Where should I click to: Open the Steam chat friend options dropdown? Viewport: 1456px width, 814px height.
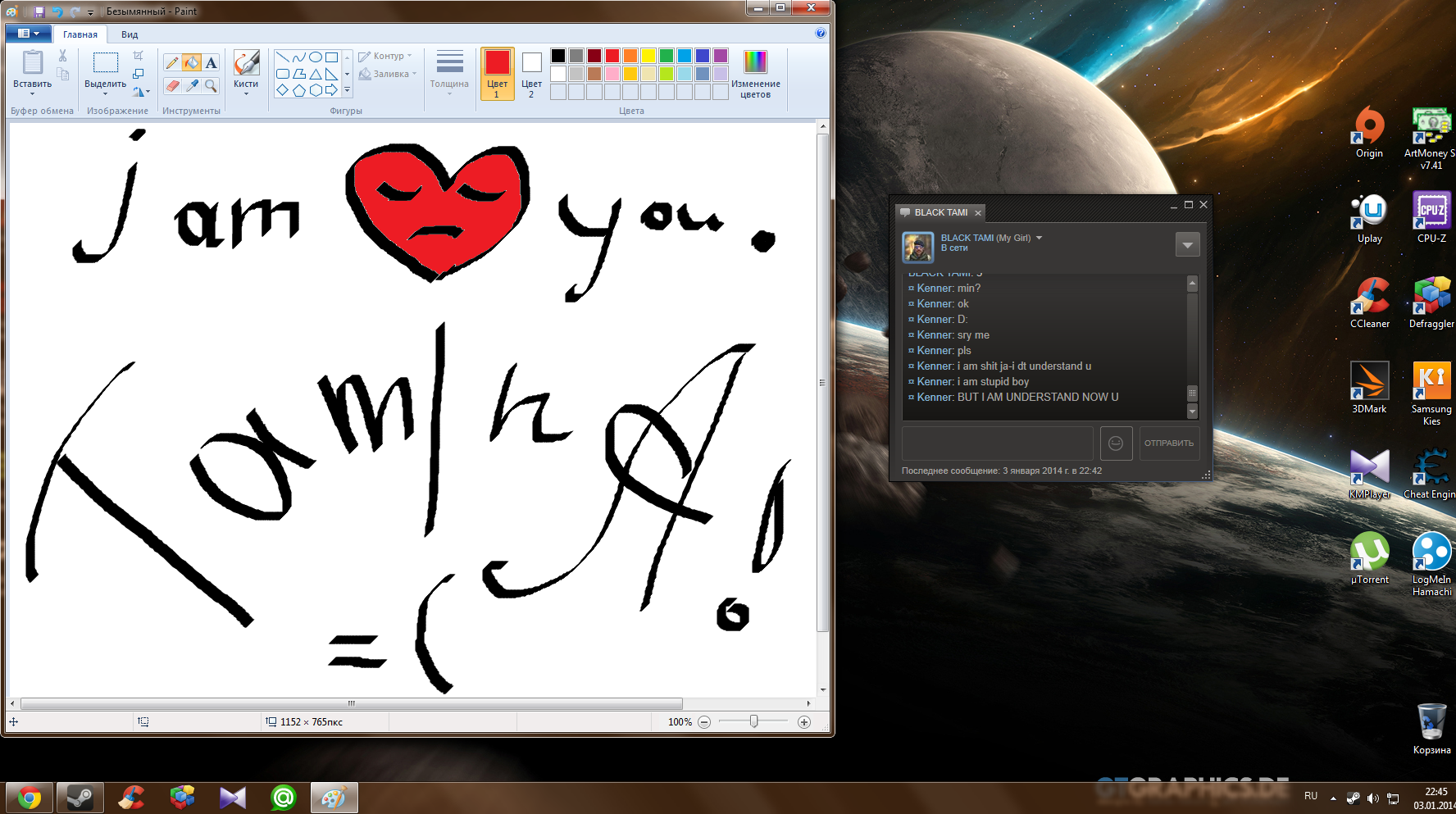(x=1187, y=244)
